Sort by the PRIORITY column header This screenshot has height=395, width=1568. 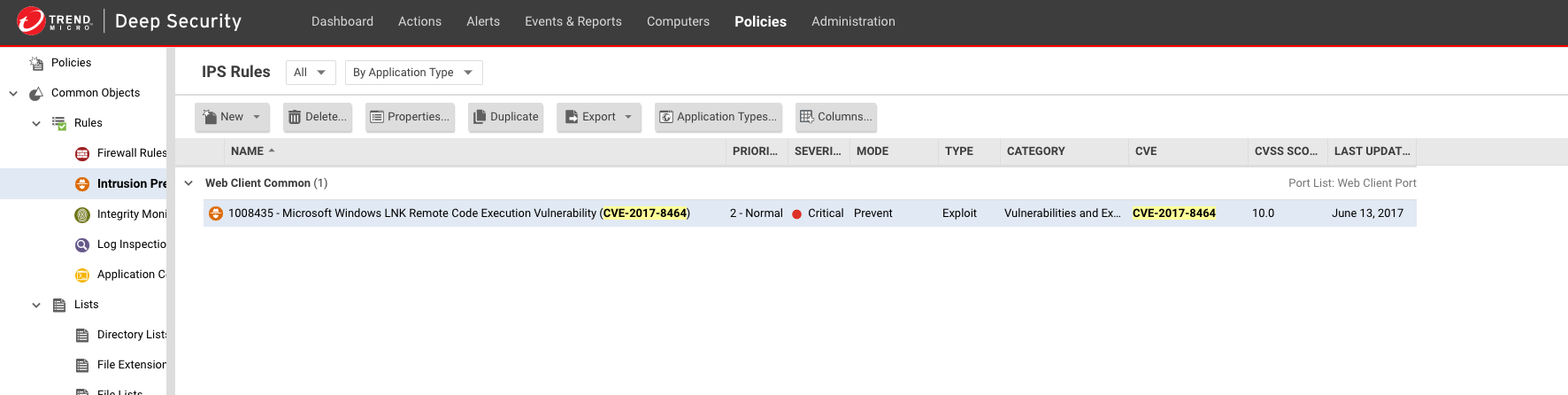pyautogui.click(x=755, y=151)
